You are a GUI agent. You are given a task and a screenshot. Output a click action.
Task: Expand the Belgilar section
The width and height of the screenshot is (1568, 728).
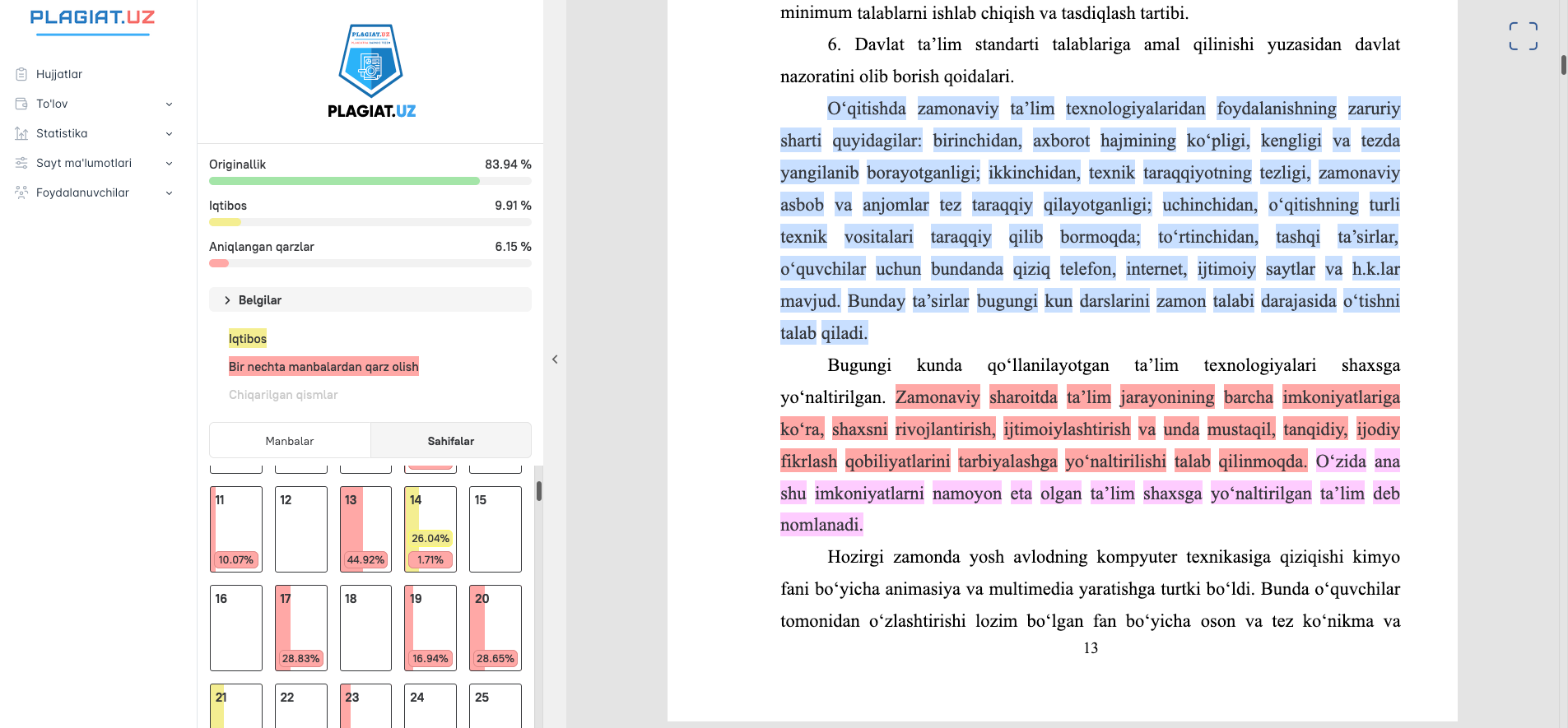(370, 300)
